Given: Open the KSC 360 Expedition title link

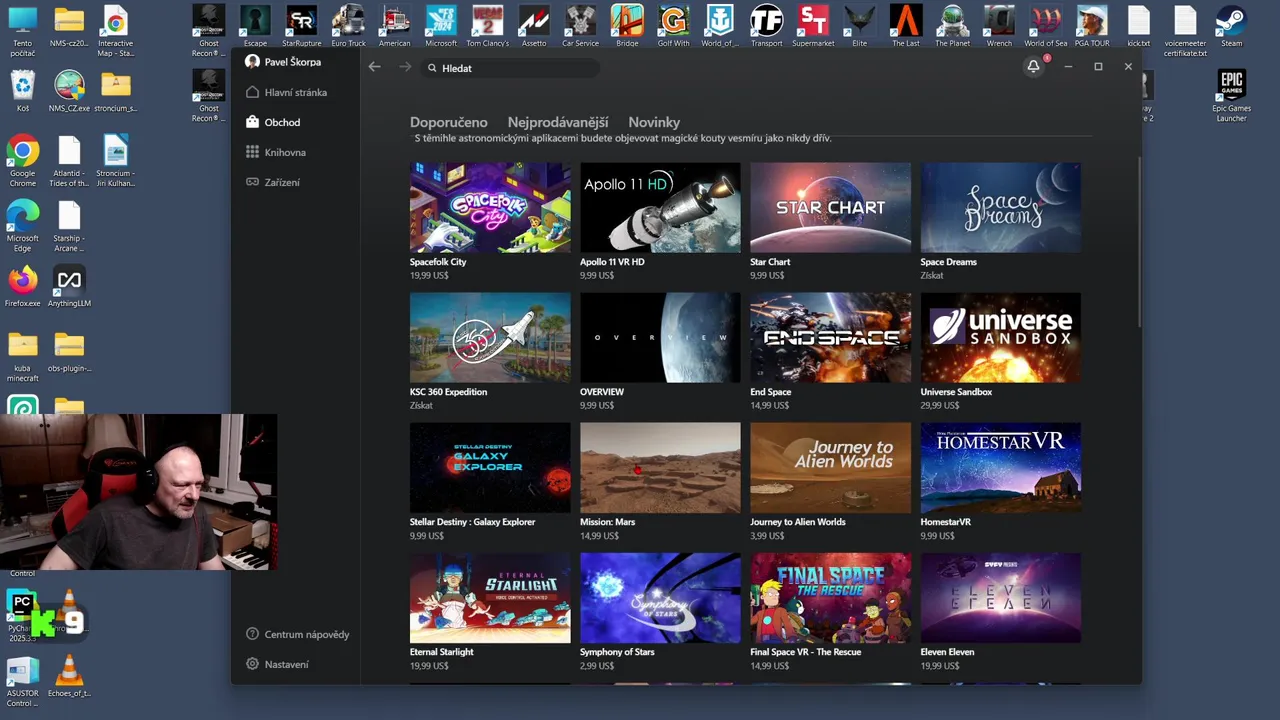Looking at the screenshot, I should tap(448, 392).
